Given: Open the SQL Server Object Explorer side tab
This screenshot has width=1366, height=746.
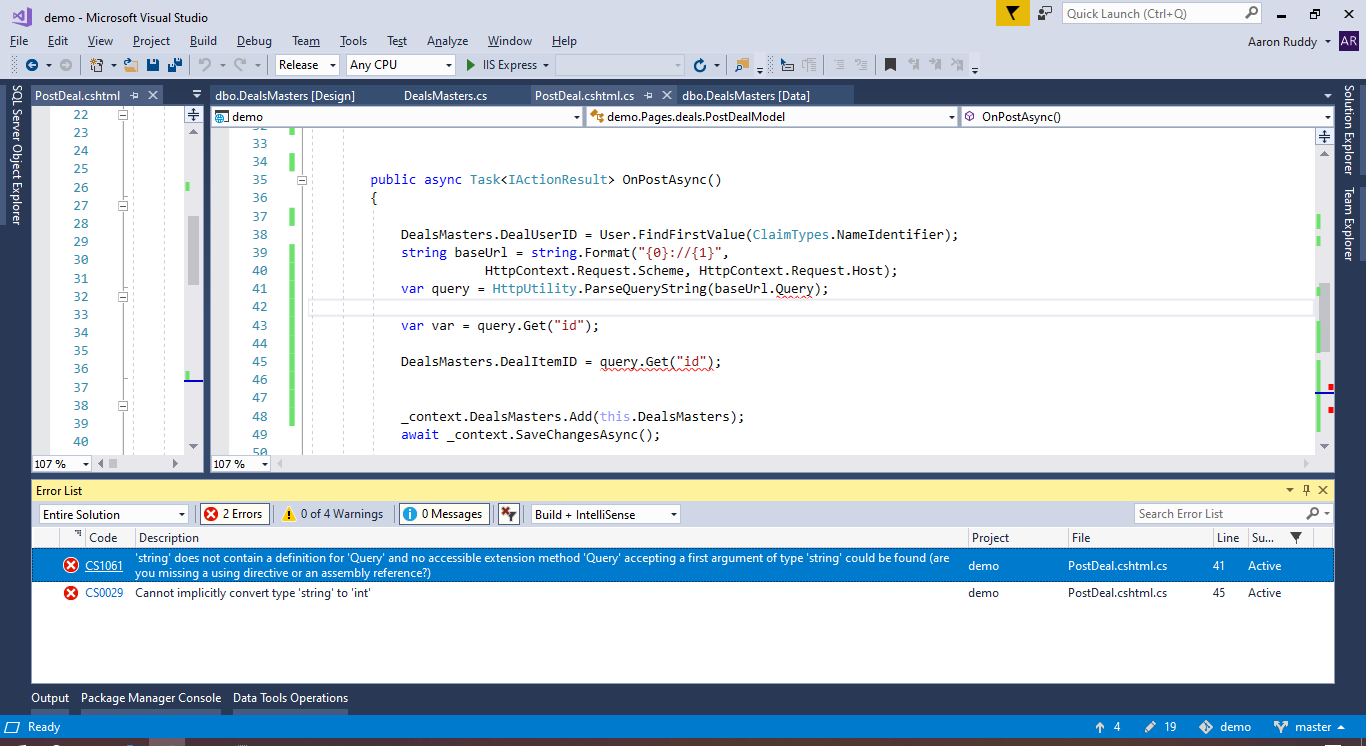Looking at the screenshot, I should [x=16, y=155].
